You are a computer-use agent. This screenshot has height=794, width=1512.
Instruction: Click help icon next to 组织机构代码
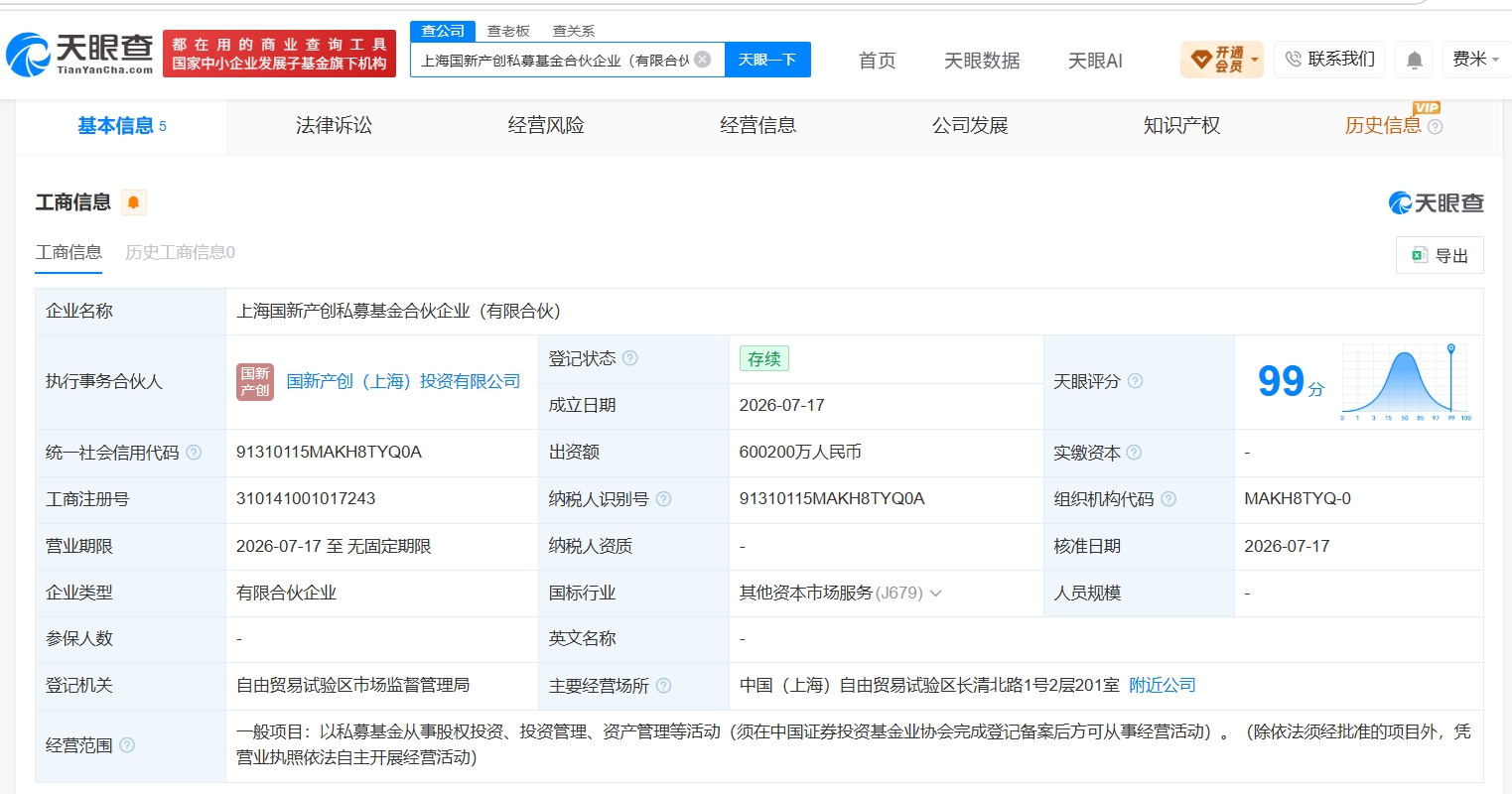(1168, 499)
